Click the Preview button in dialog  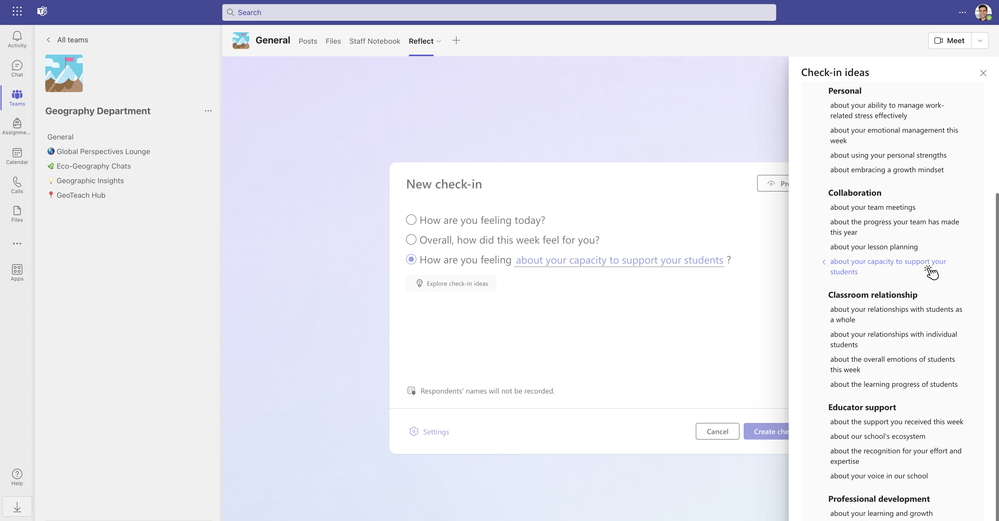pos(773,183)
